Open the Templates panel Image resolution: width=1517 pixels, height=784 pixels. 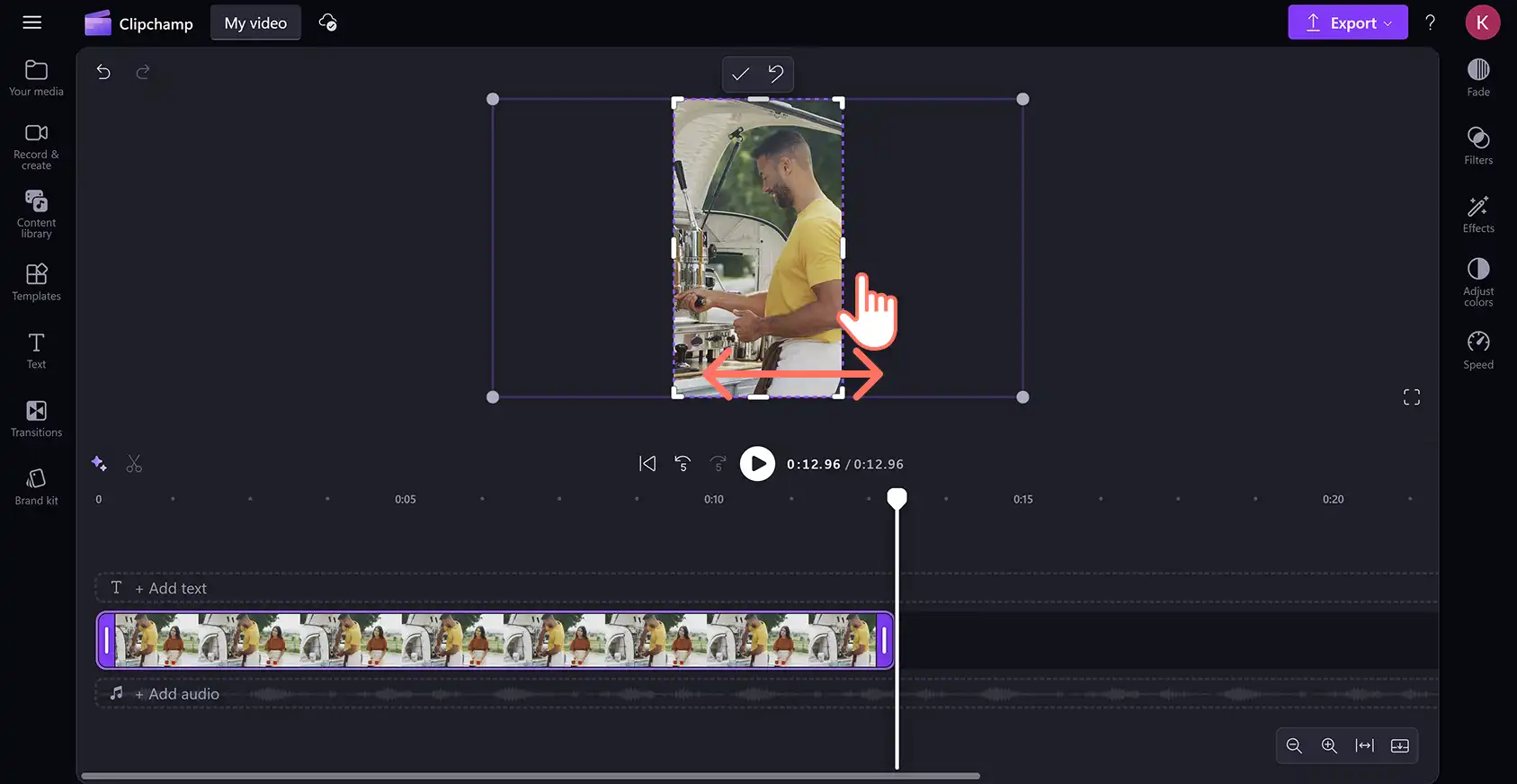coord(36,282)
